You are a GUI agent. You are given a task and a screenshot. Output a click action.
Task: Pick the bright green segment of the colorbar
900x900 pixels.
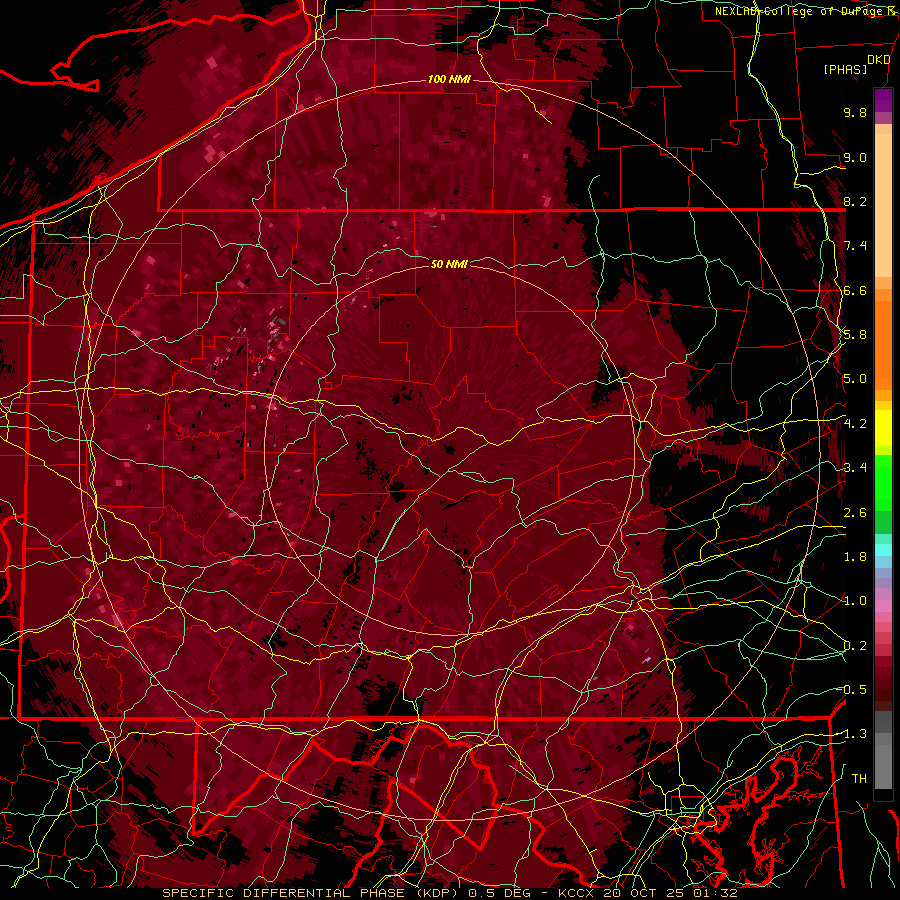tap(883, 485)
